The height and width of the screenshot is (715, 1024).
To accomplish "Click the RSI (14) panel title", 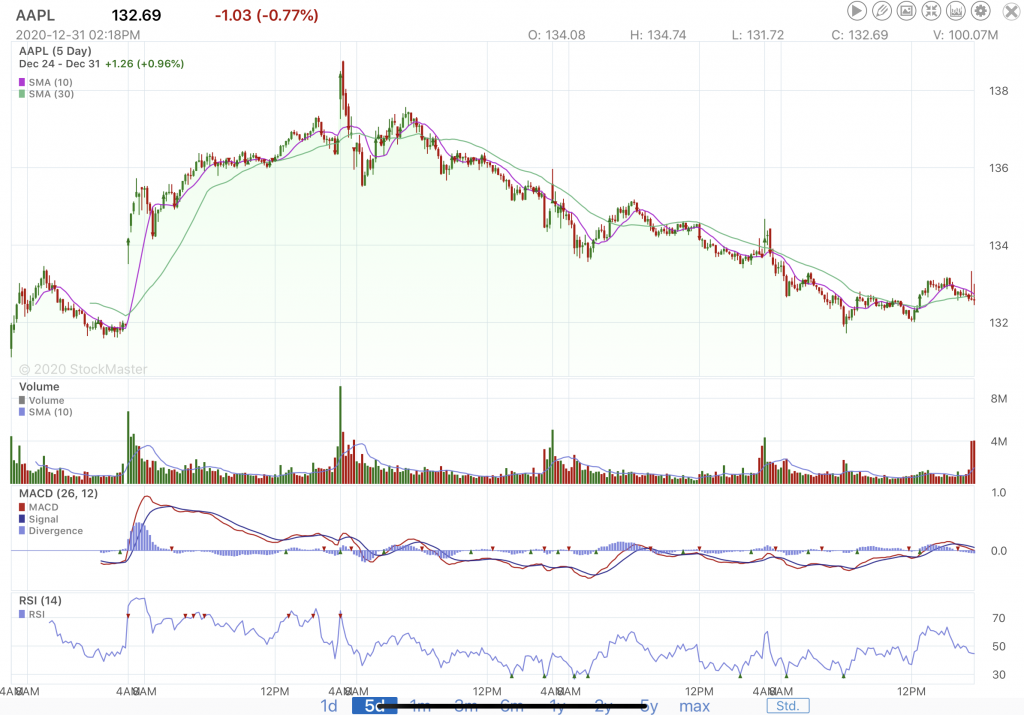I will (x=40, y=600).
